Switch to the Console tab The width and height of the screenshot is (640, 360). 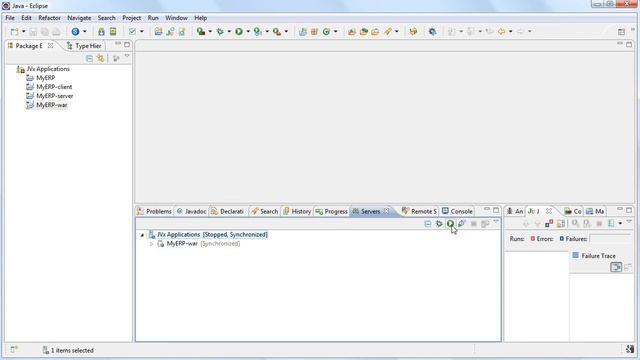(x=457, y=211)
